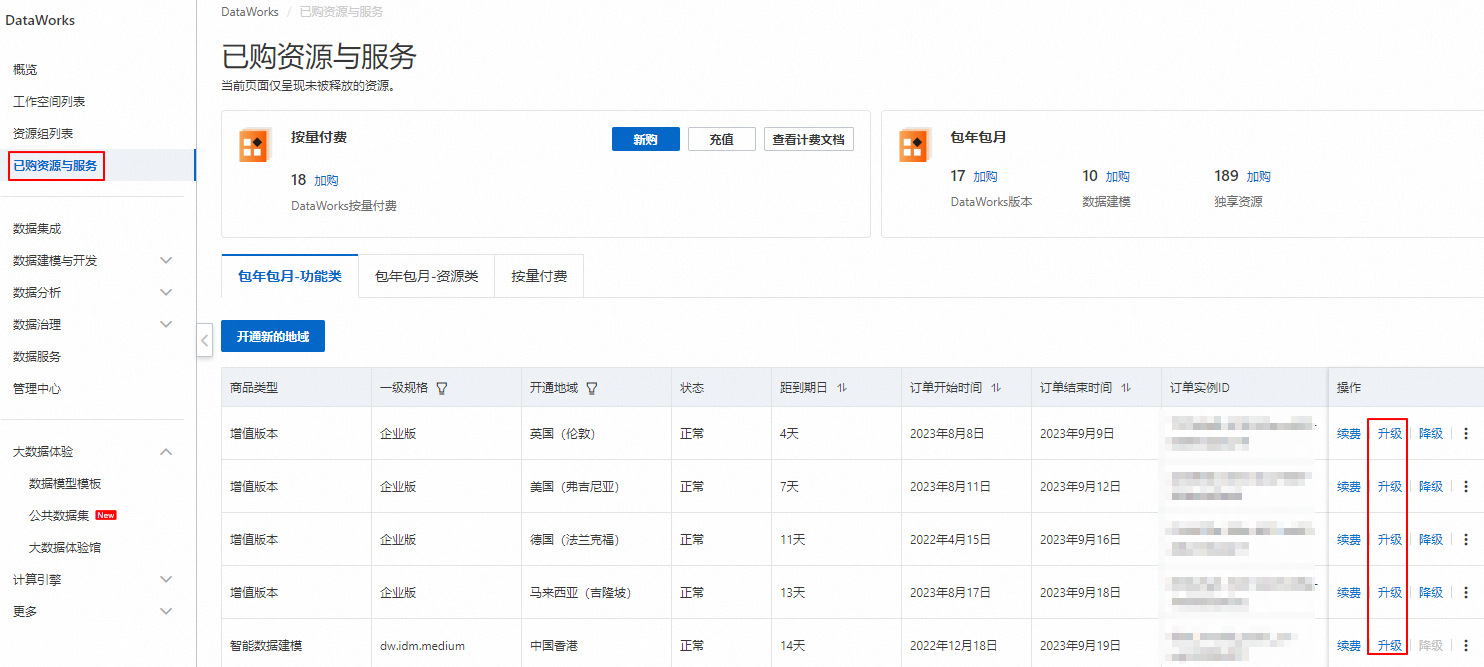
Task: Sort by 订单开始时间 column arrows
Action: tap(996, 387)
